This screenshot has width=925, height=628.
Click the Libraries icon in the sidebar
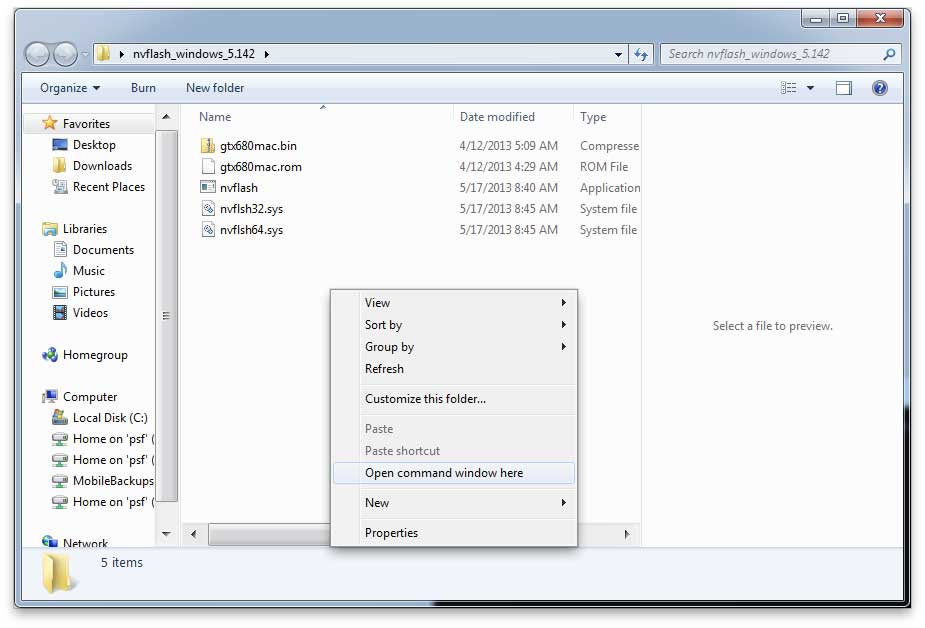pyautogui.click(x=50, y=229)
